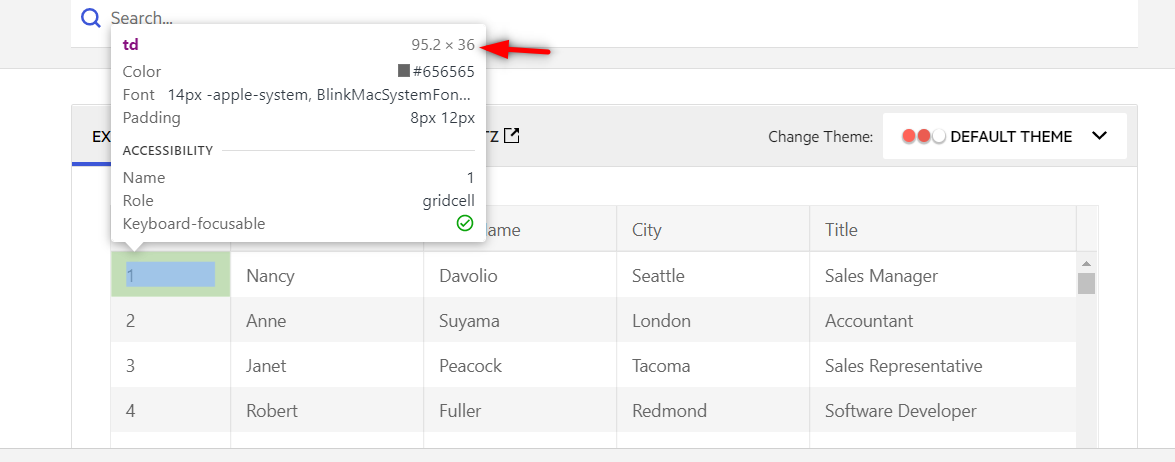Click the theme color dots icon
The image size is (1175, 462).
(x=923, y=136)
